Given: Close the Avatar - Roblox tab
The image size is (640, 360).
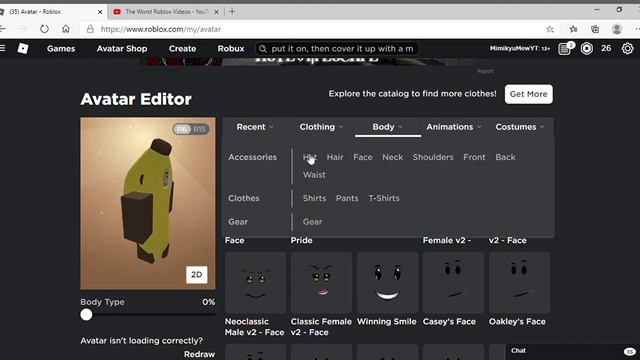Looking at the screenshot, I should (x=100, y=12).
